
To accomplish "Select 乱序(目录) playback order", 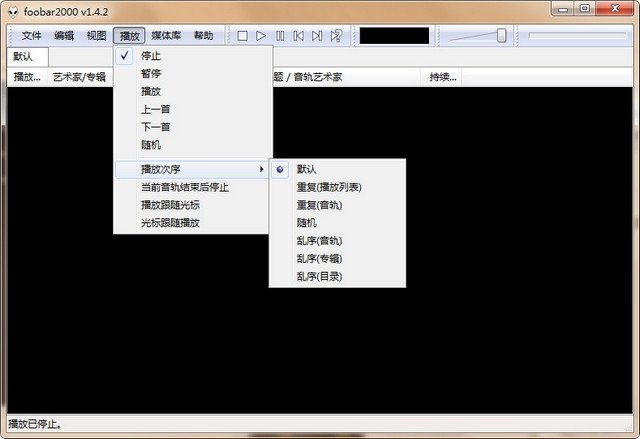I will tap(338, 277).
